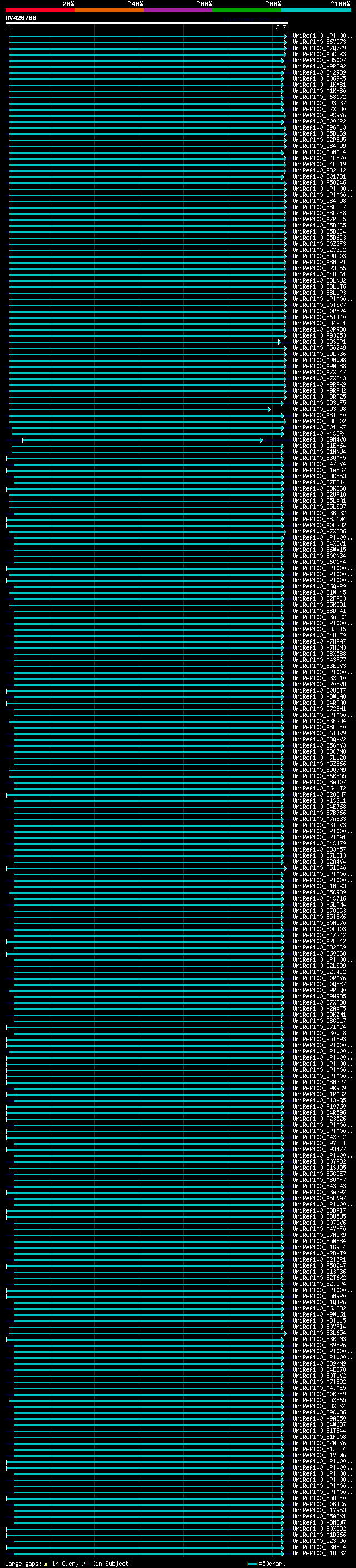Select hit label UniRef100_B3QMF5
Image resolution: width=356 pixels, height=1568 pixels.
pos(319,458)
